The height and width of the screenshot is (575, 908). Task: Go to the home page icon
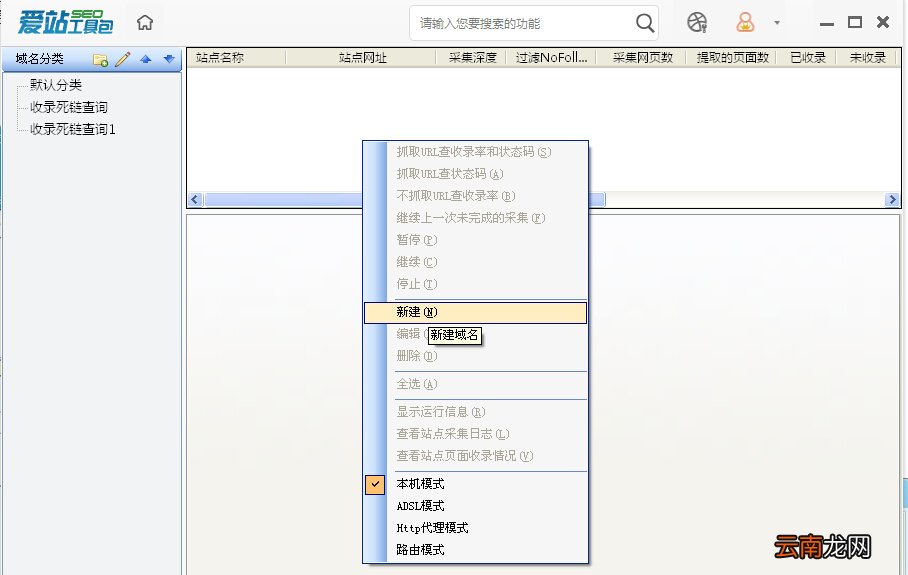[x=145, y=23]
